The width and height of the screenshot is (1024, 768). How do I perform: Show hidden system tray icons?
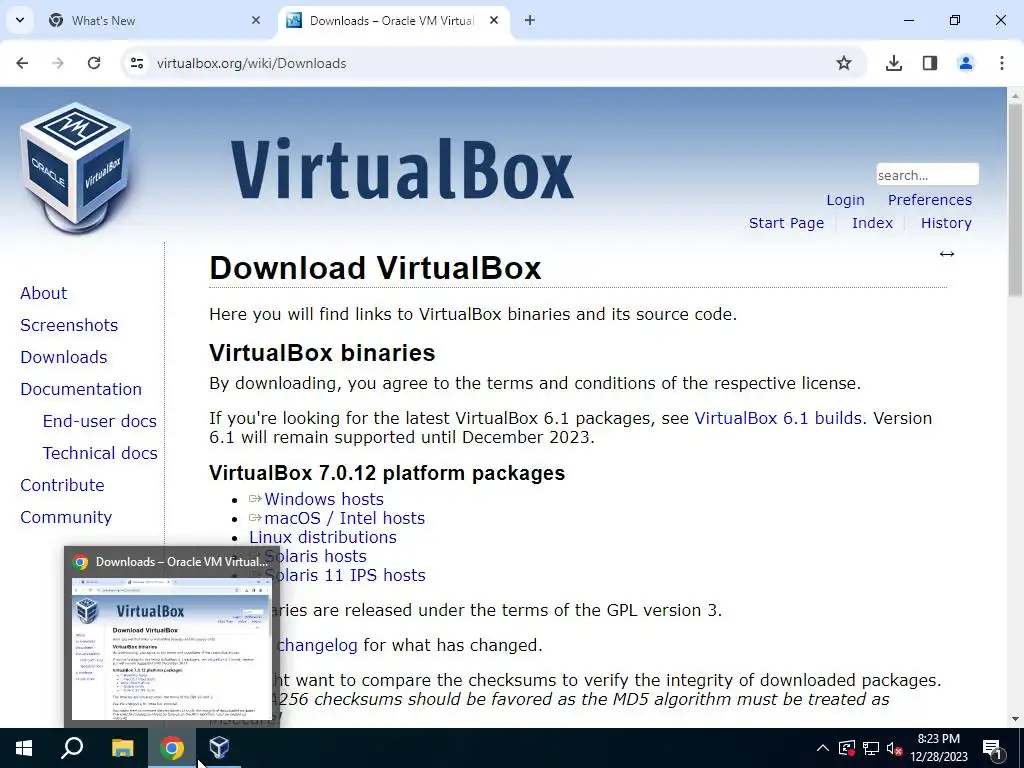[823, 748]
